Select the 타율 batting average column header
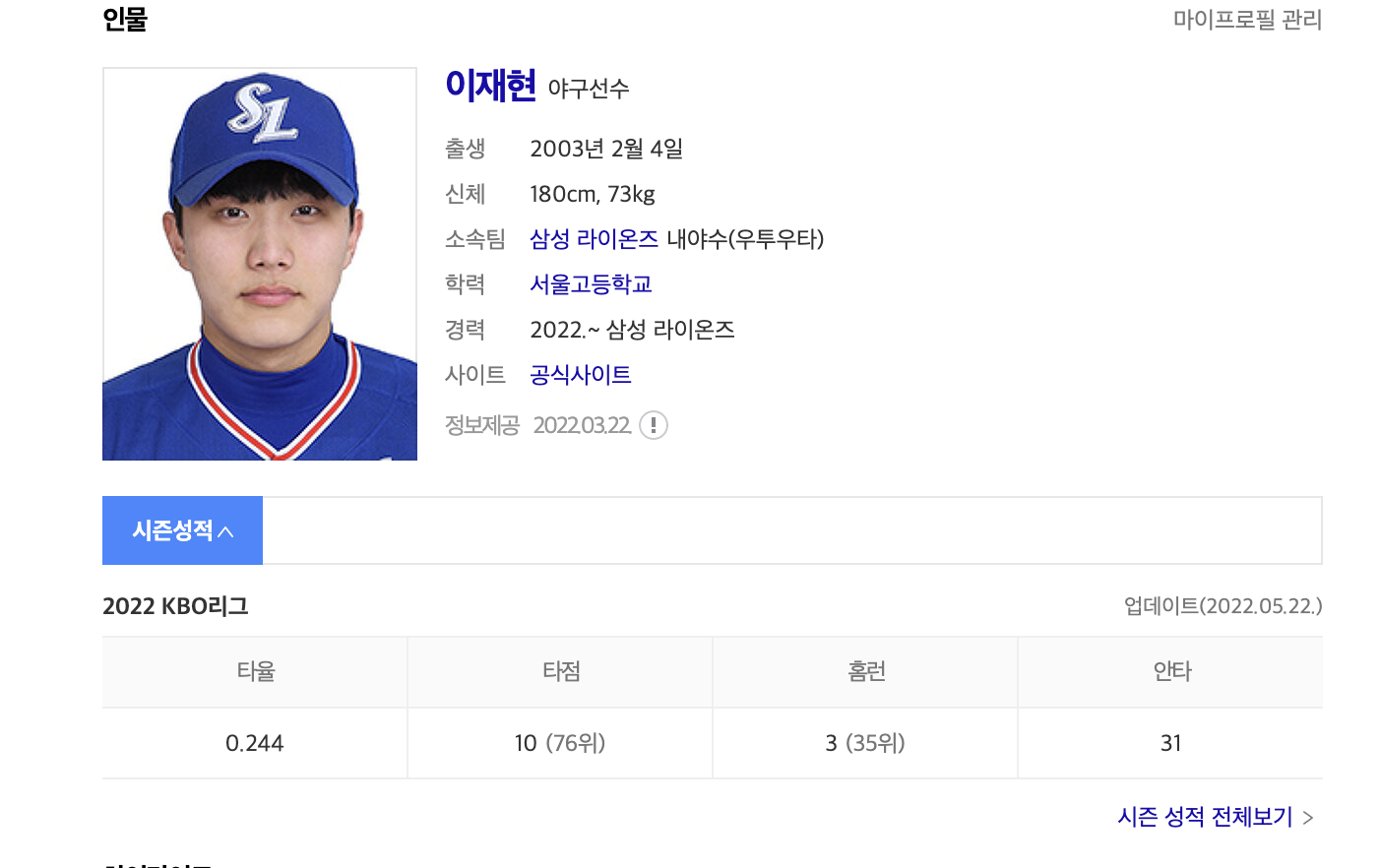 click(x=254, y=671)
